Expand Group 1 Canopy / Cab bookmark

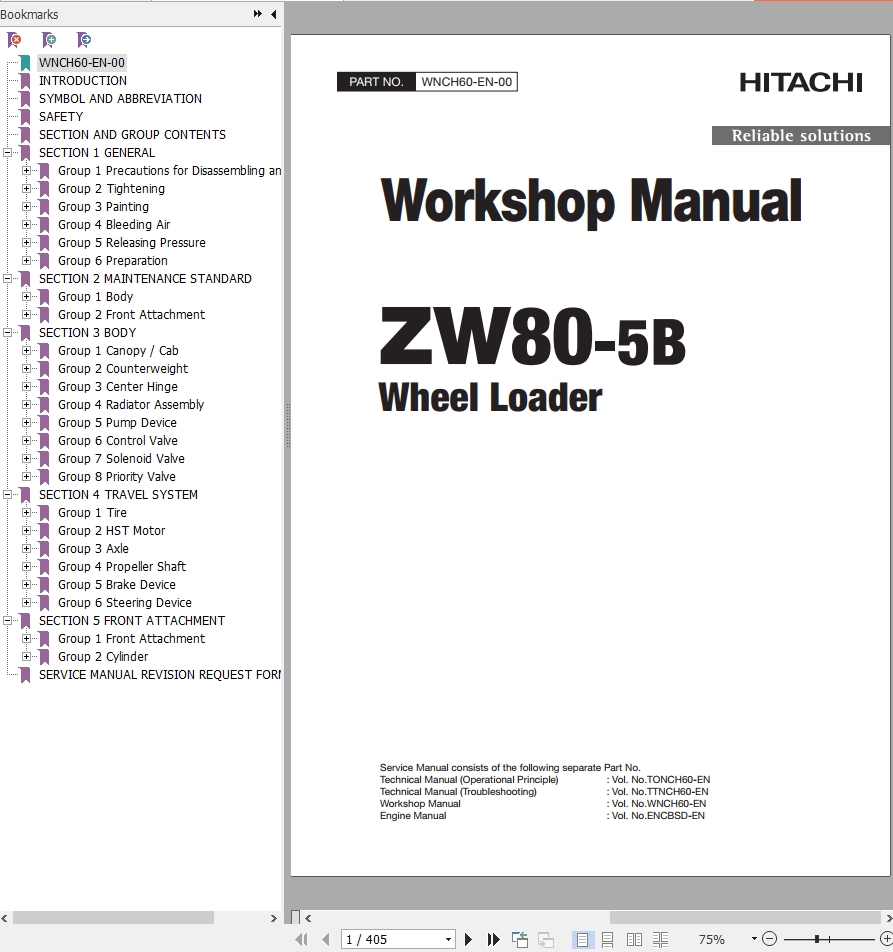26,351
